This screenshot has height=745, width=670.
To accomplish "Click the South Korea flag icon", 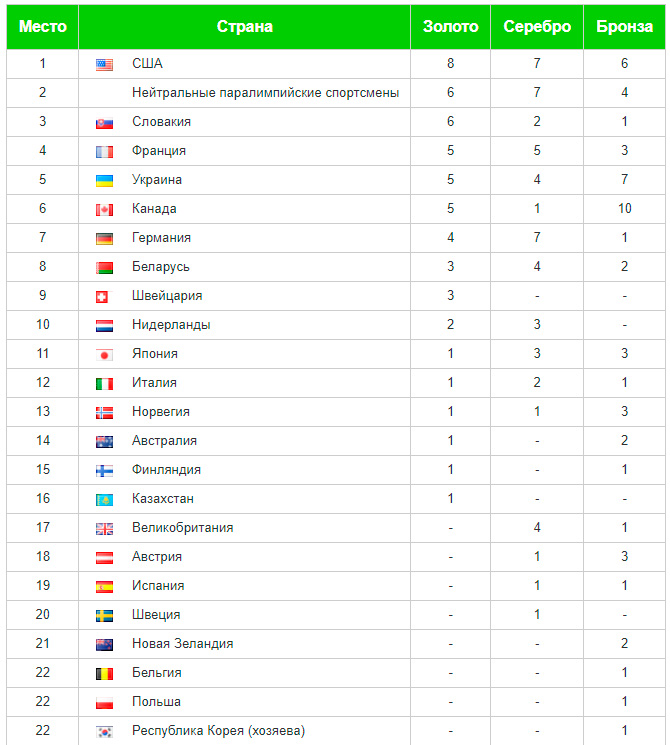I will coord(104,732).
